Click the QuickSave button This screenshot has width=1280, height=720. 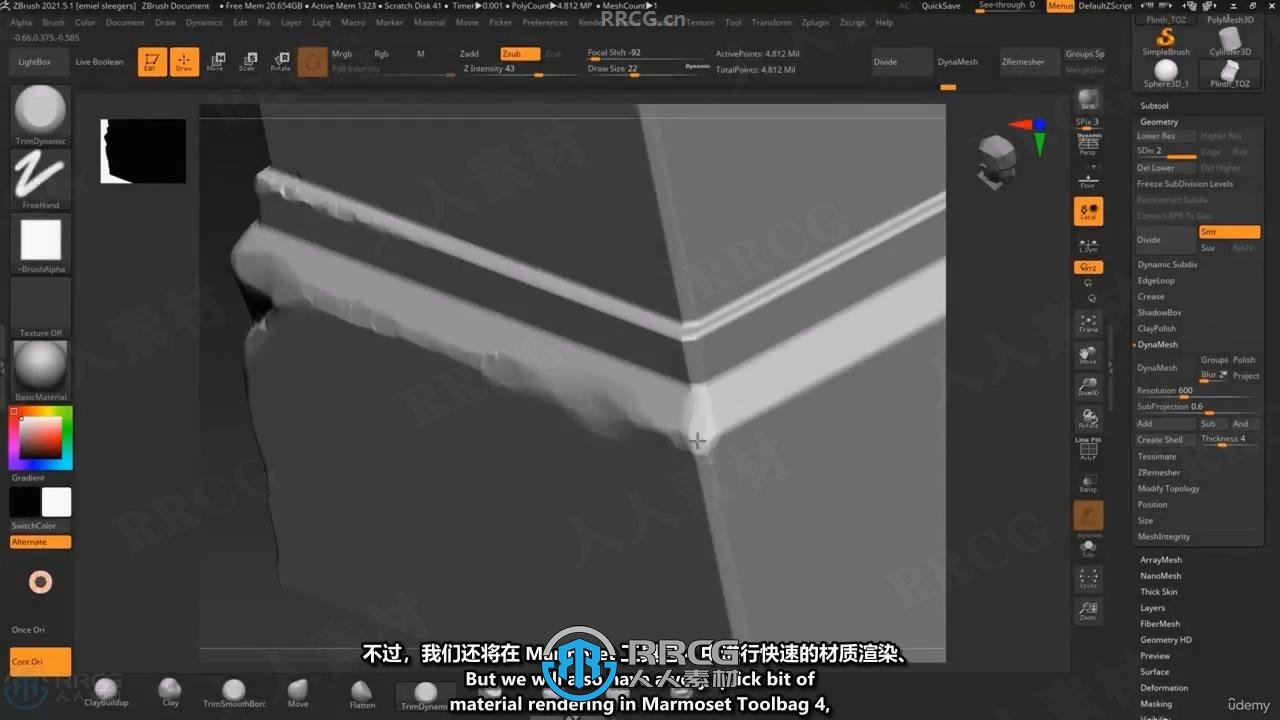click(x=941, y=6)
